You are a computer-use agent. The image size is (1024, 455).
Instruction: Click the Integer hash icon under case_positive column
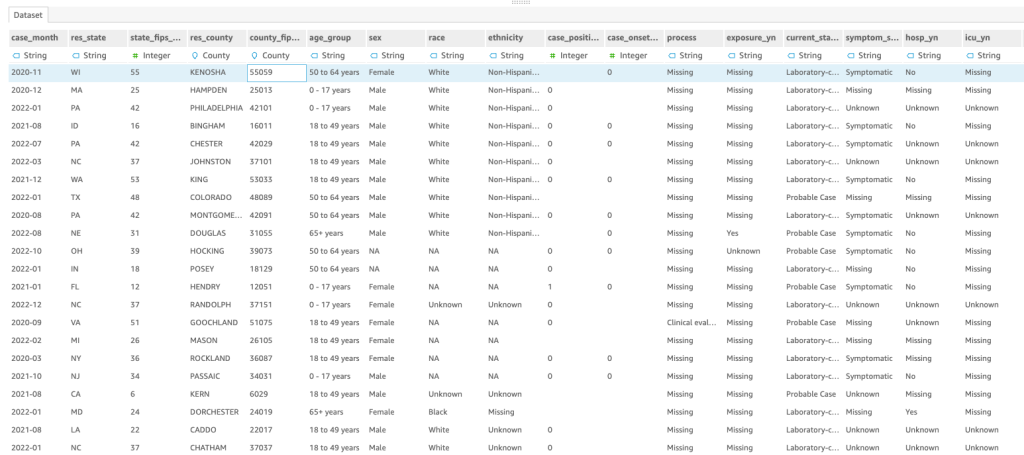pyautogui.click(x=552, y=55)
